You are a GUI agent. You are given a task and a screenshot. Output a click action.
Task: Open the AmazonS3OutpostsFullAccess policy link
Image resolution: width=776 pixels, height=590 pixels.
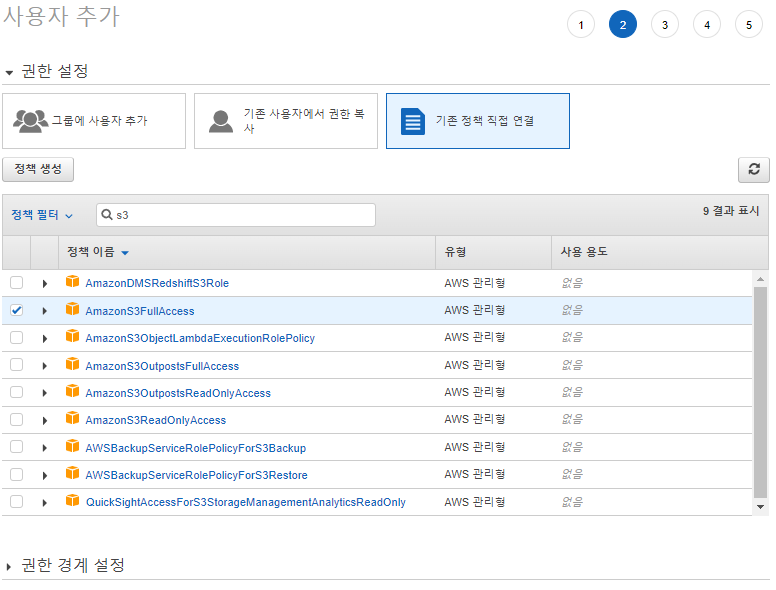click(x=162, y=366)
